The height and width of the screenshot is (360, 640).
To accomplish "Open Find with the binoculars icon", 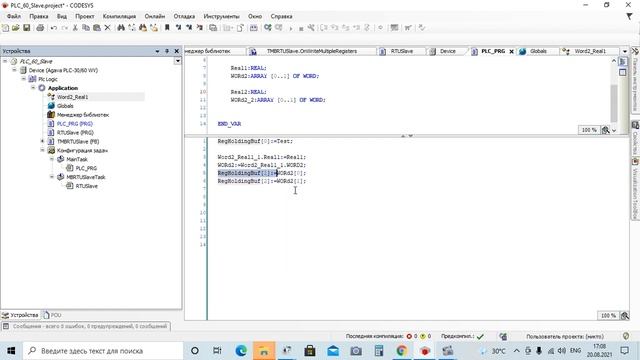I will 121,28.
